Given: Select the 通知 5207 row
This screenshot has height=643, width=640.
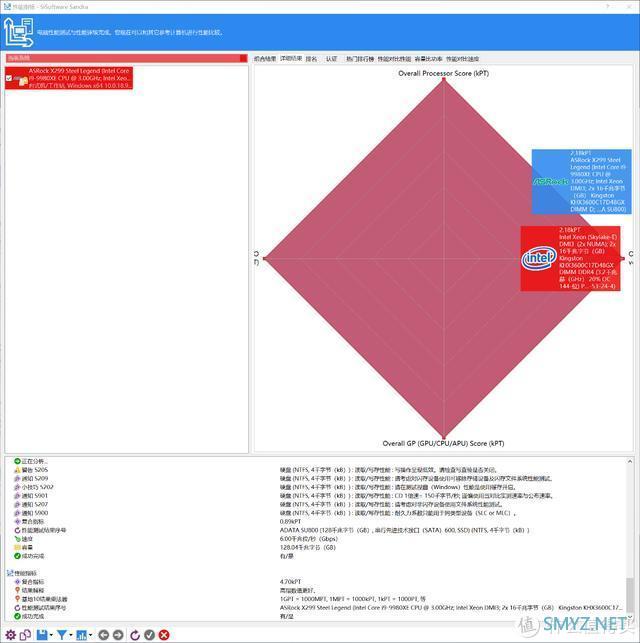Looking at the screenshot, I should coord(31,504).
